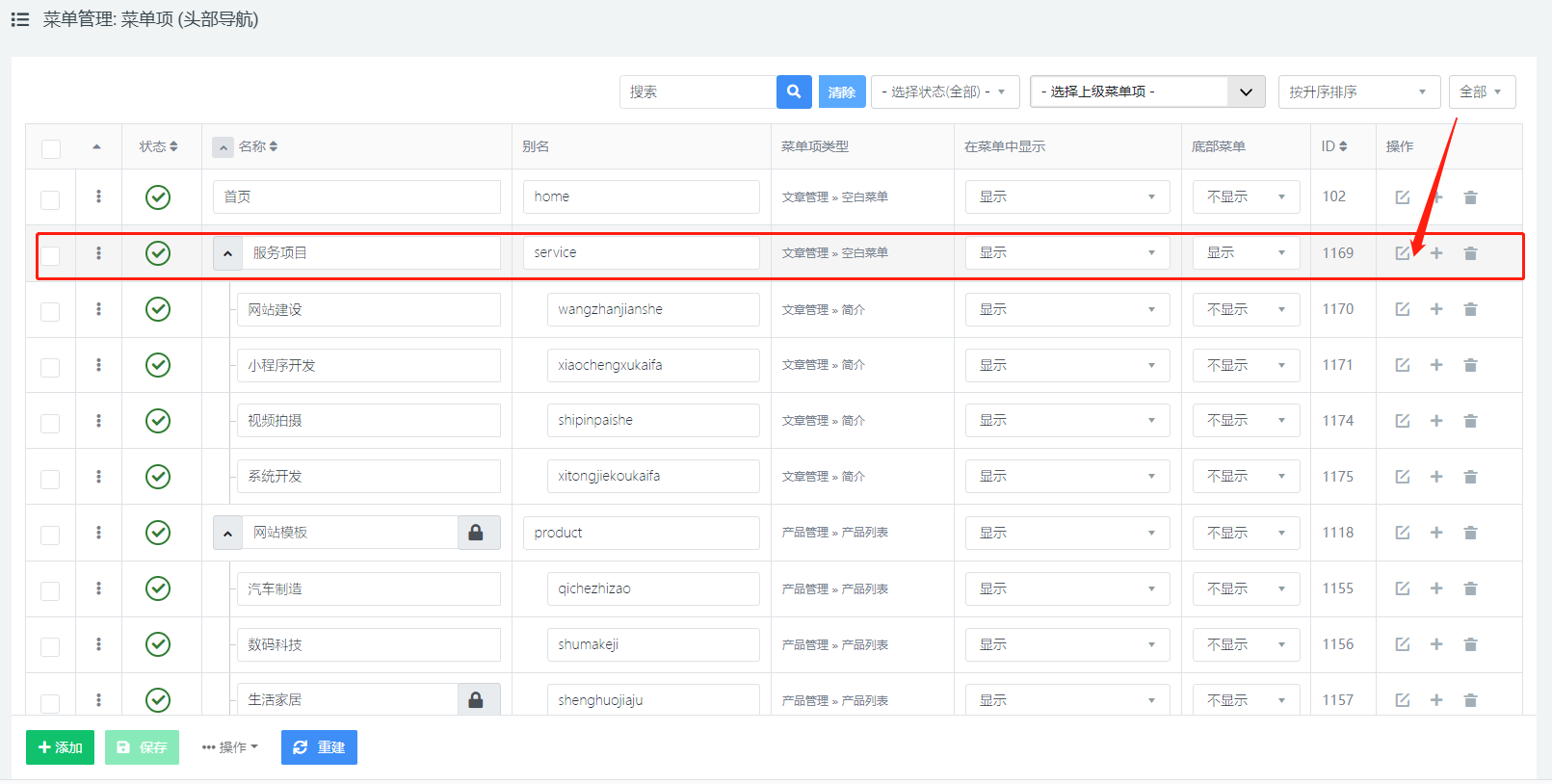The height and width of the screenshot is (784, 1552).
Task: Add a sub-item under 网站建设 with plus icon
Action: tap(1436, 309)
